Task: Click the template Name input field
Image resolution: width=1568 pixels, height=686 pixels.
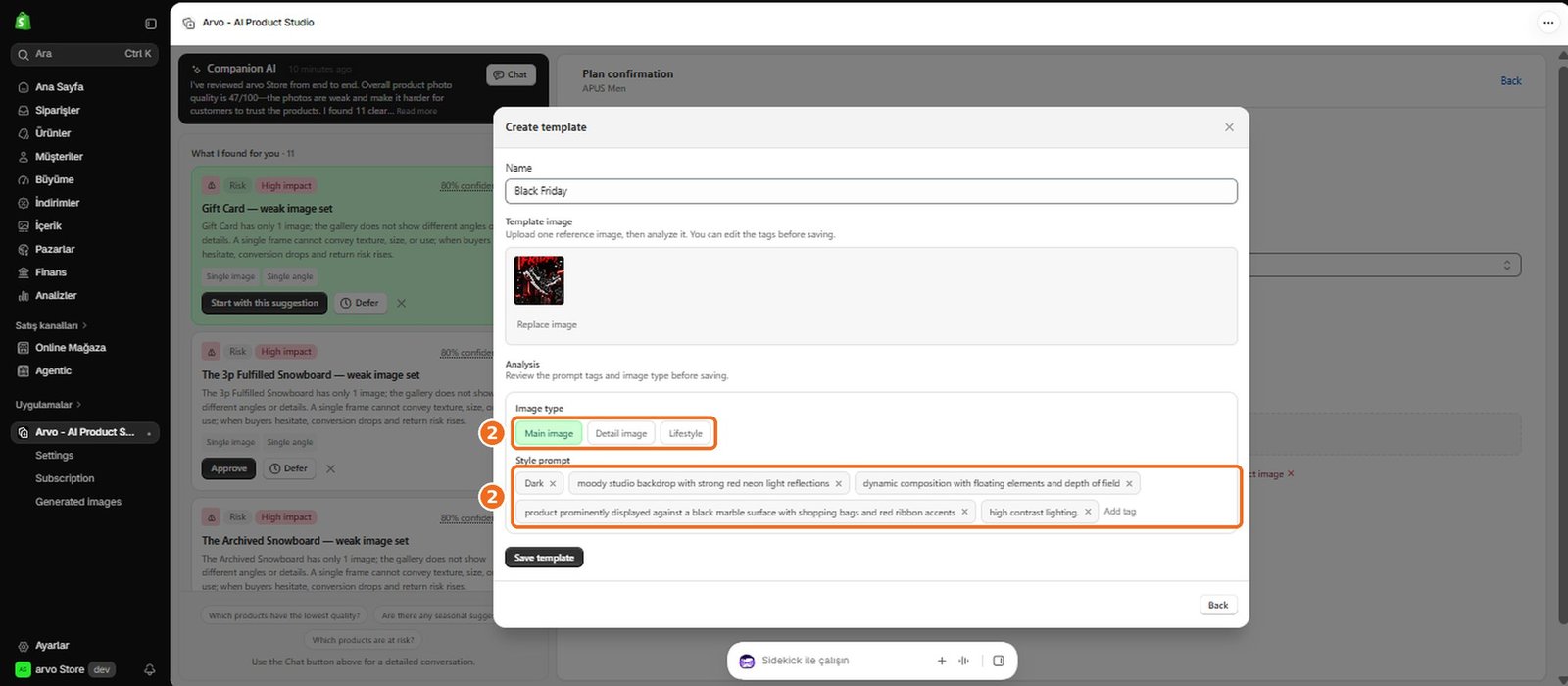Action: click(x=871, y=191)
